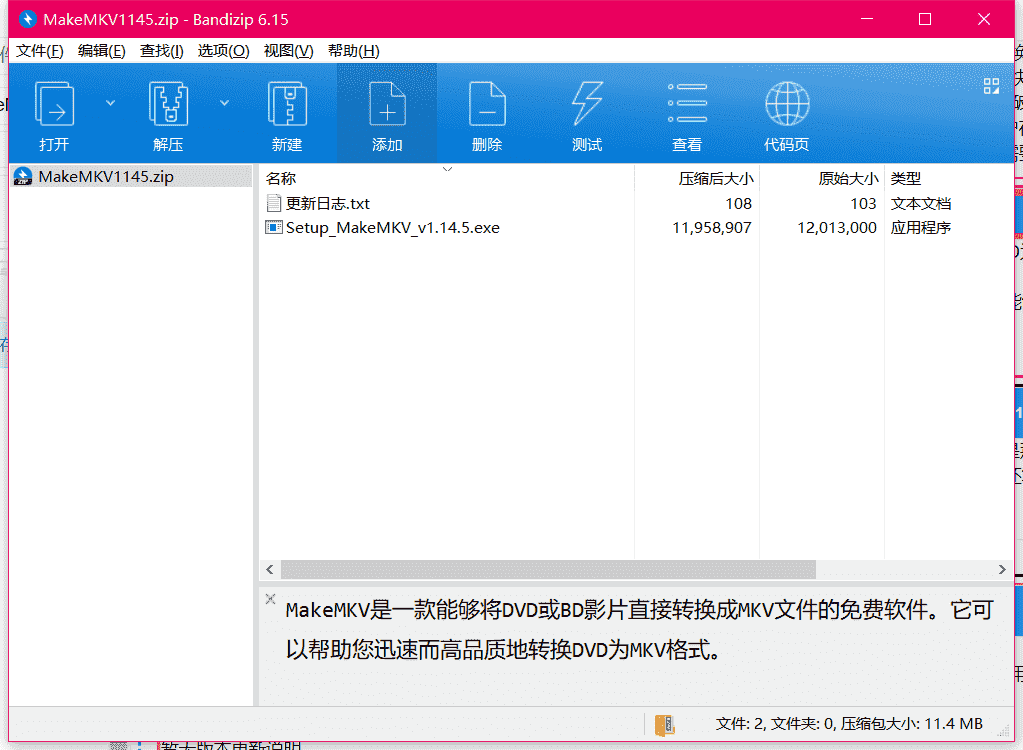Screen dimensions: 1023x750
Task: Click the zip icon beside MakeMKV1145.zip tree item
Action: pos(23,177)
